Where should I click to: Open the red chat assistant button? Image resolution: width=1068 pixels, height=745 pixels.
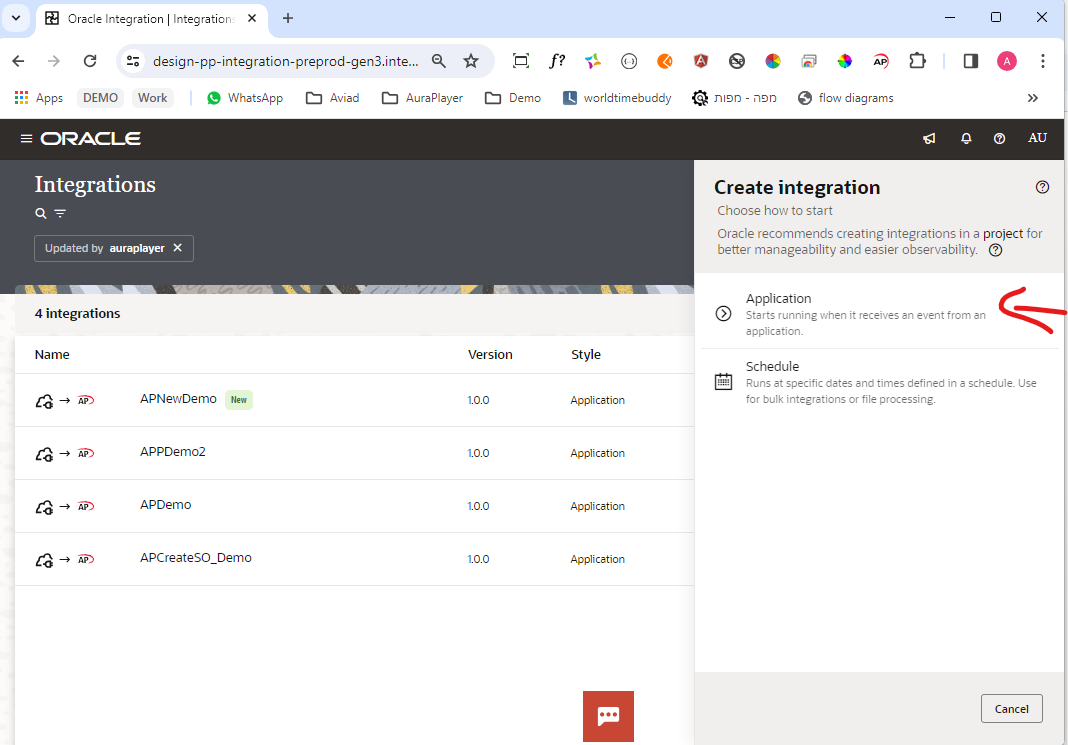click(608, 716)
